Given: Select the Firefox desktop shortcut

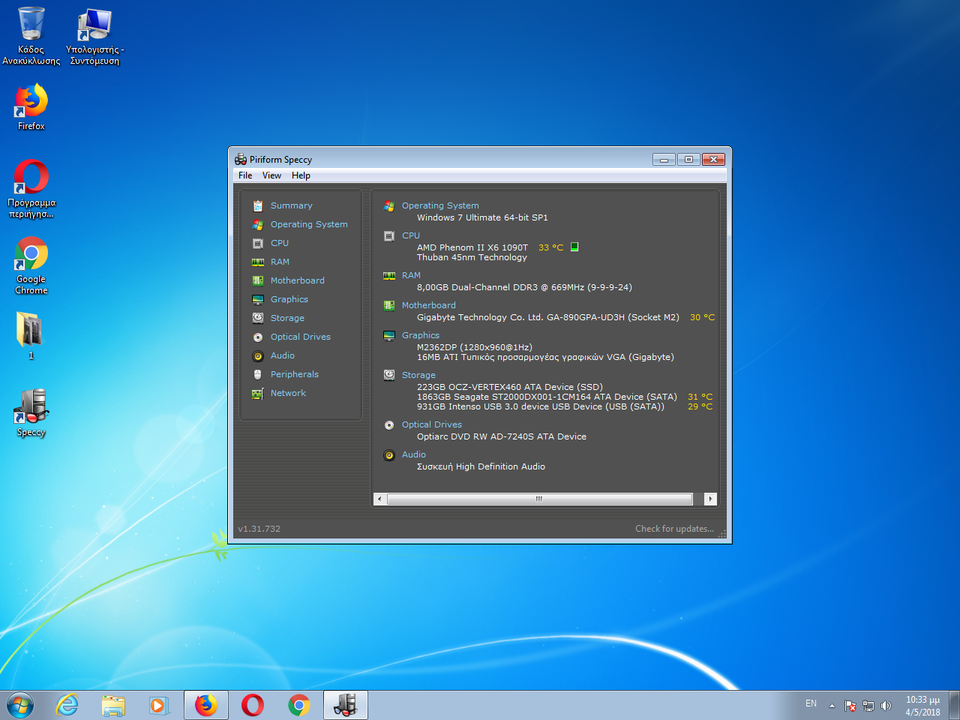Looking at the screenshot, I should coord(31,108).
